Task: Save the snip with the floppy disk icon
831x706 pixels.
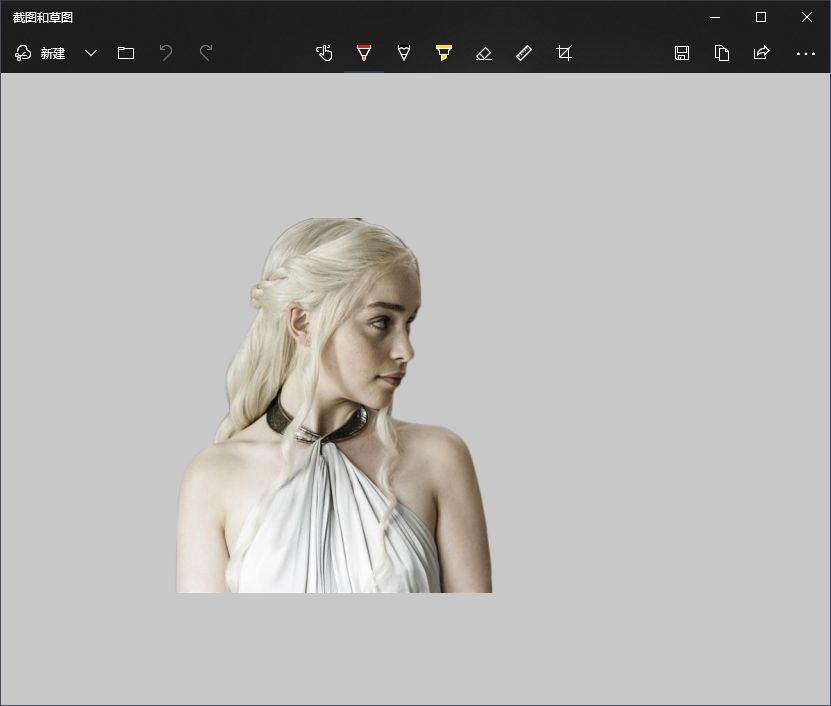Action: [x=682, y=53]
